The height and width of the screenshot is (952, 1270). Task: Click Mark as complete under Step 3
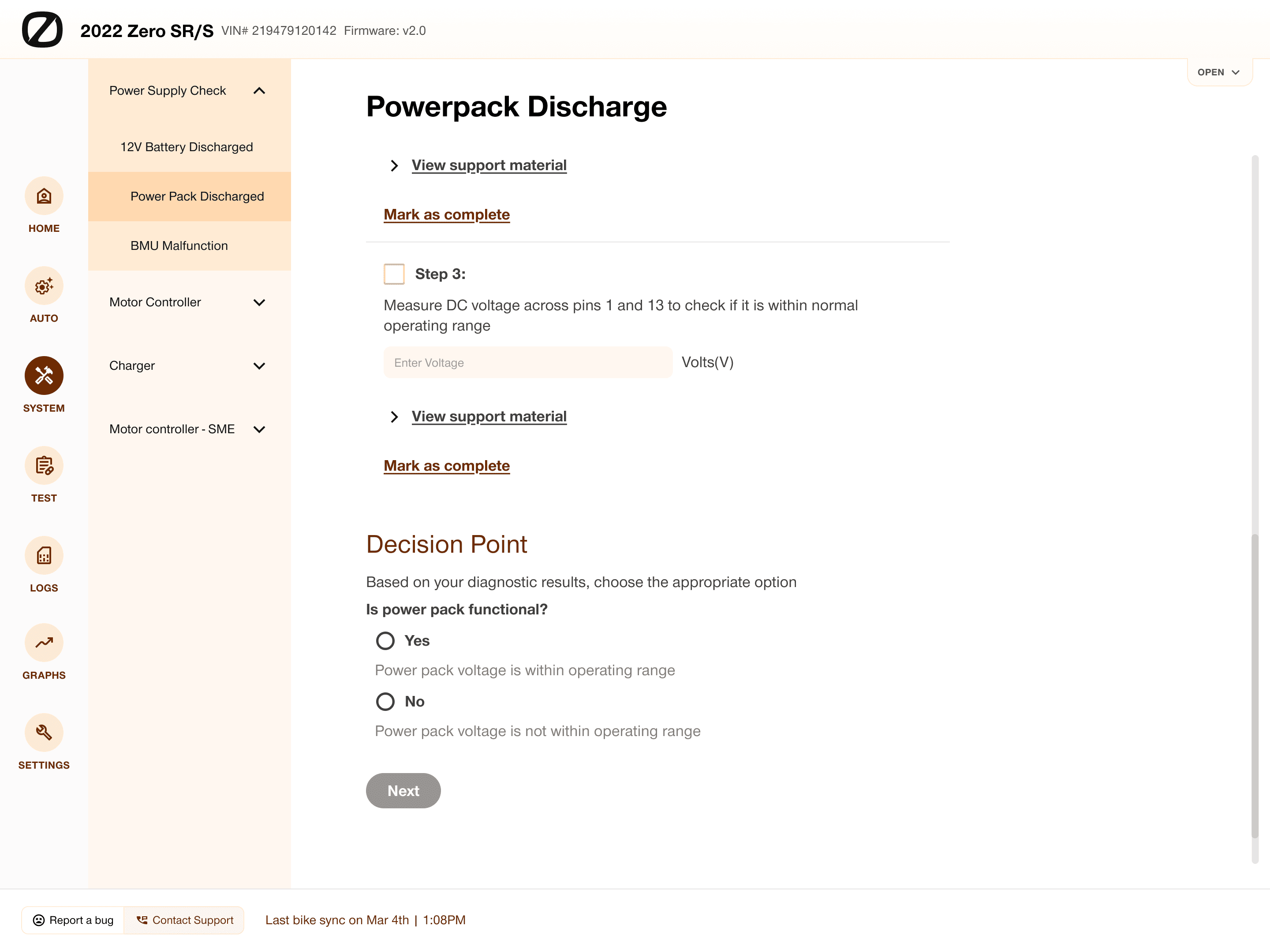tap(446, 465)
